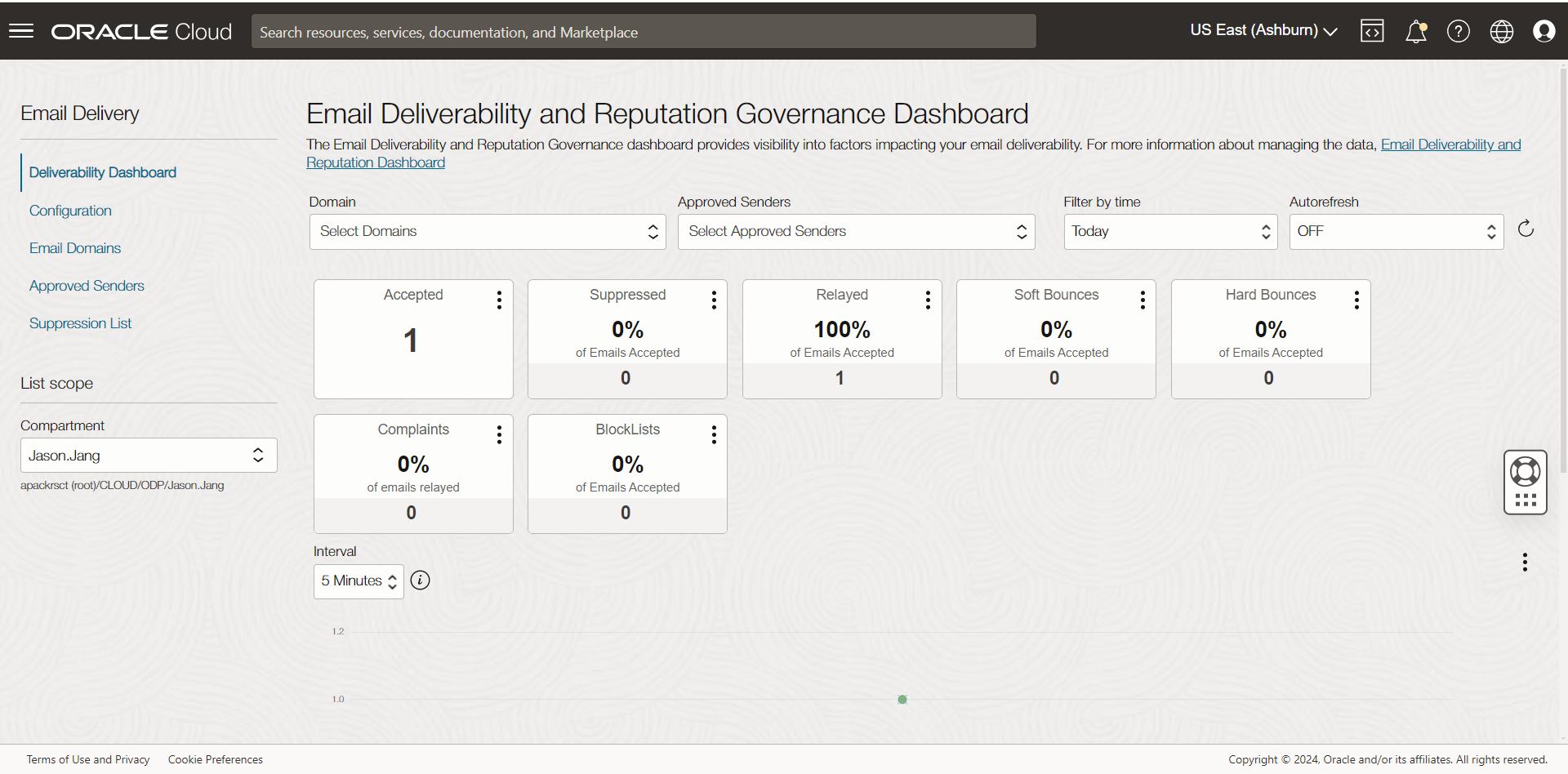Click the page vertical scrollbar
The width and height of the screenshot is (1568, 774).
coord(1563,269)
